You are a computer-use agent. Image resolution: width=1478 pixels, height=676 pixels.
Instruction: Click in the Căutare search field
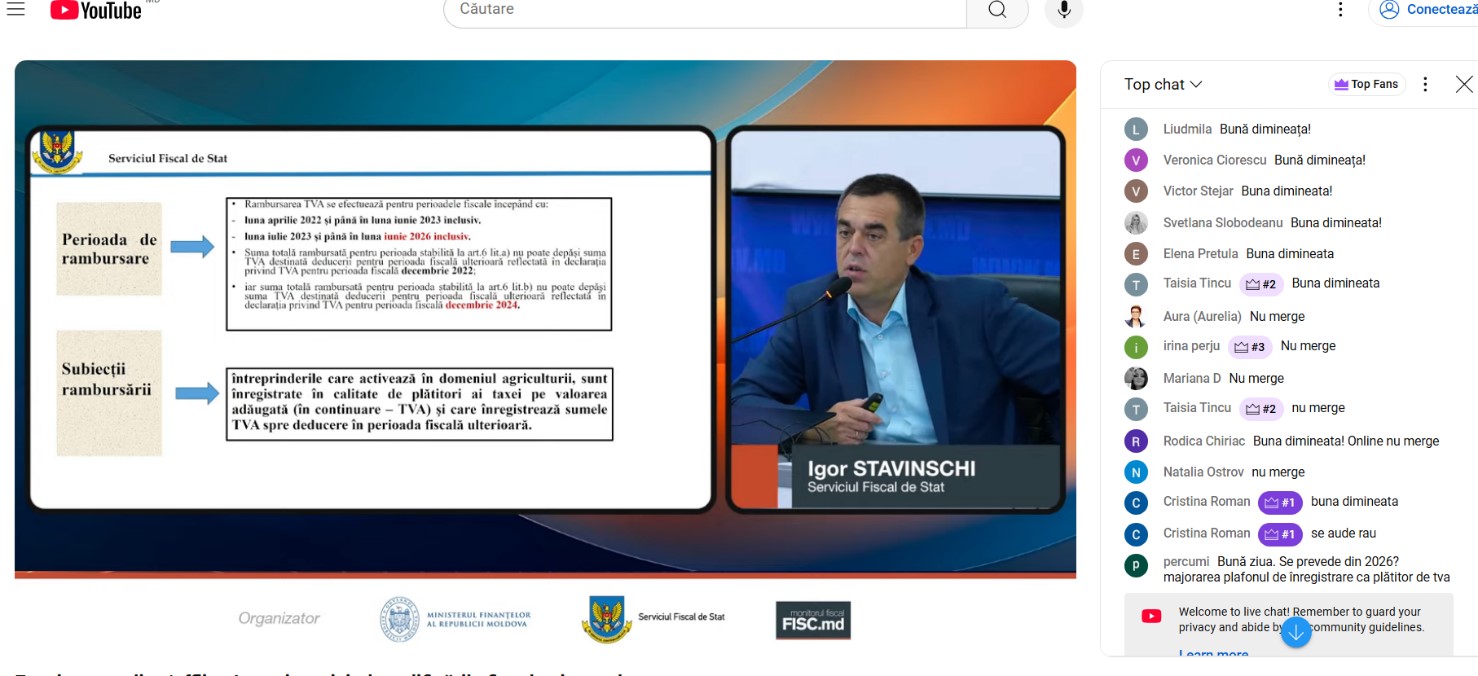click(700, 10)
